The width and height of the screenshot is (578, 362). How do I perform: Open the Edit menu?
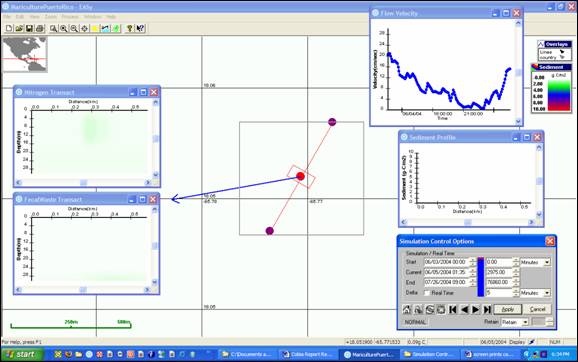(x=20, y=17)
